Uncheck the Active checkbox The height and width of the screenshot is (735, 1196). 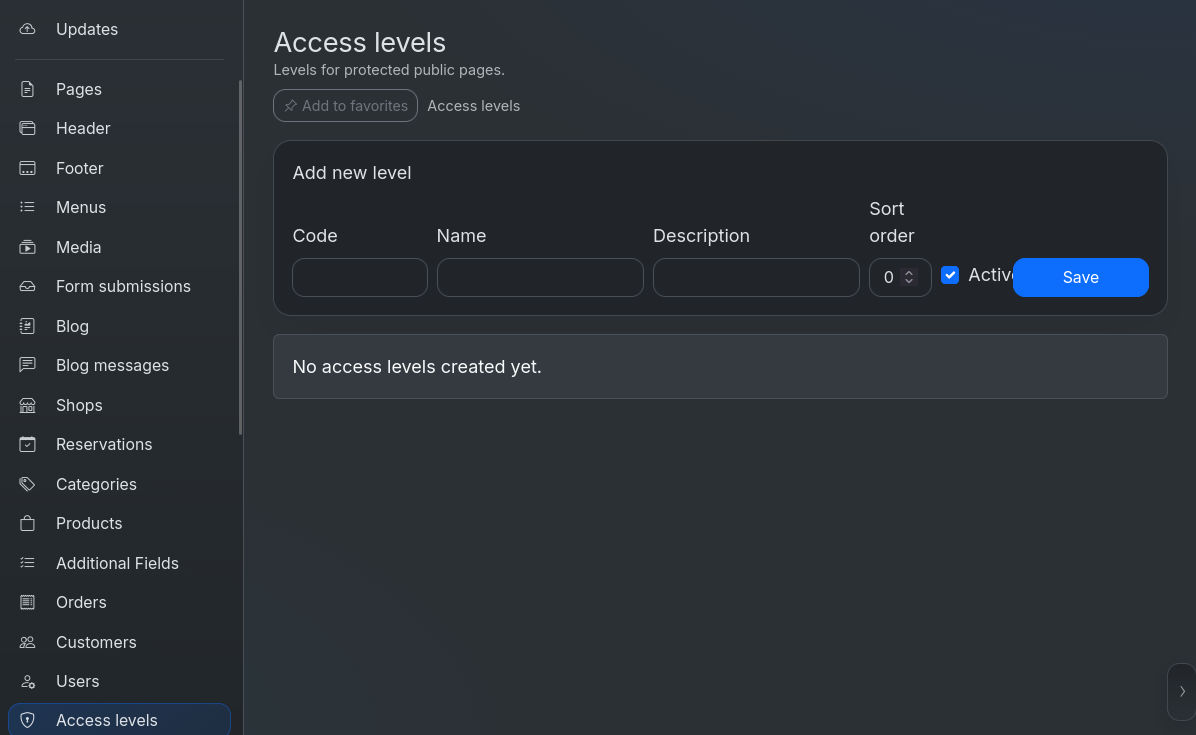point(950,275)
